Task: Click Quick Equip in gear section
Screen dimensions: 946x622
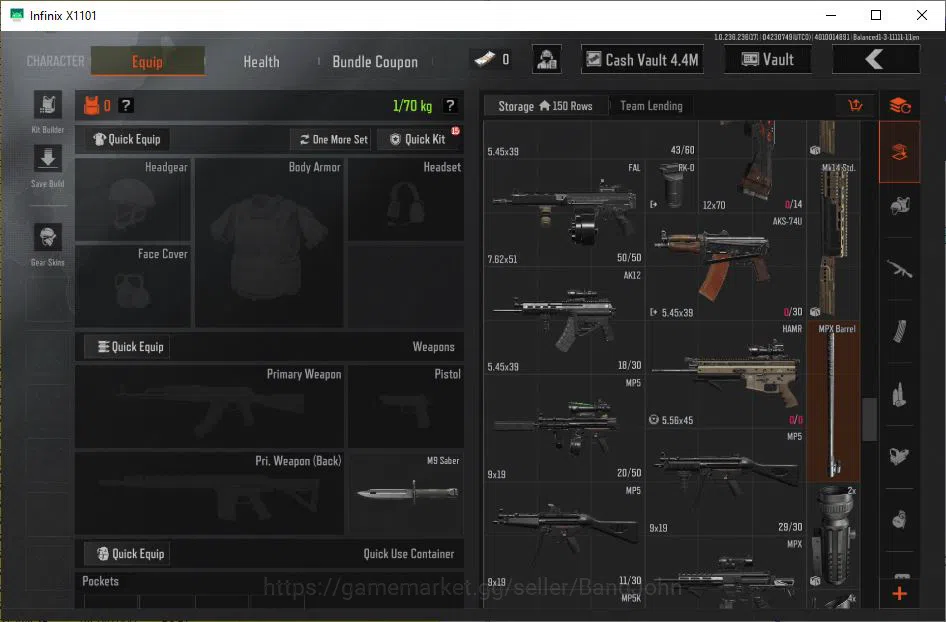Action: coord(127,139)
